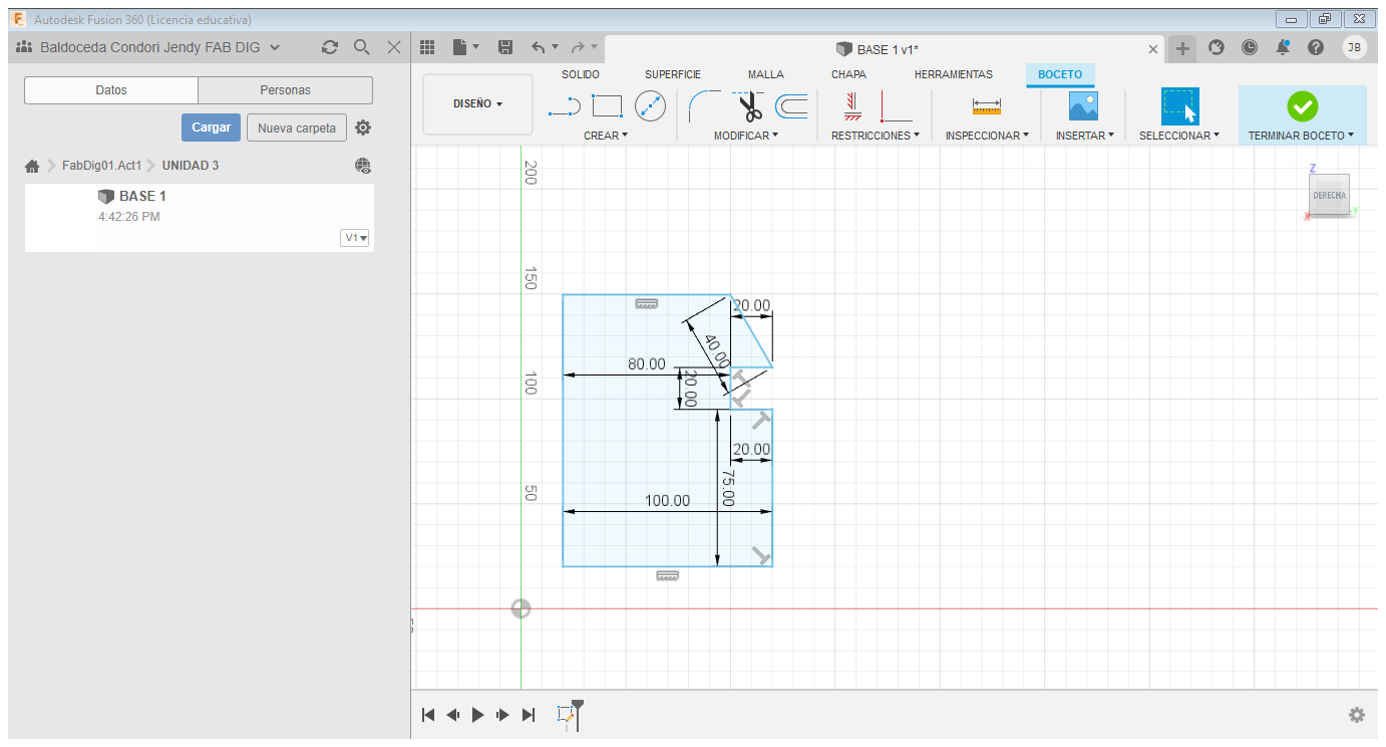The height and width of the screenshot is (747, 1386).
Task: Select the BOCETO tab
Action: (1060, 75)
